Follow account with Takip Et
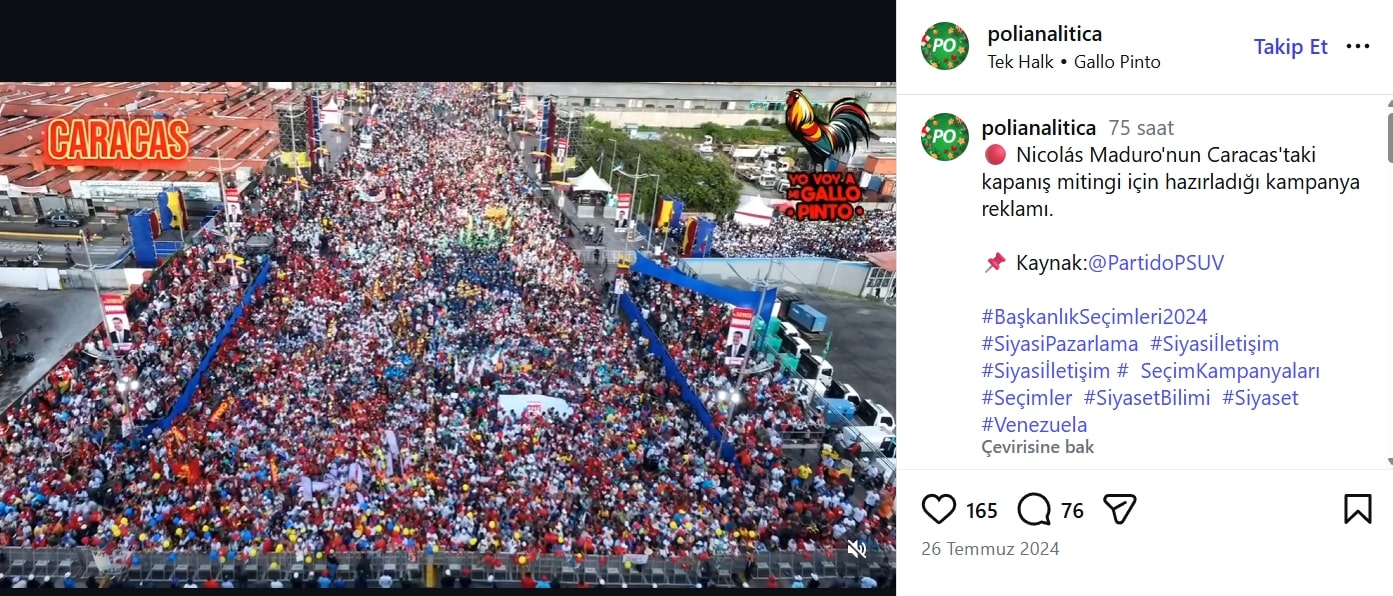Image resolution: width=1393 pixels, height=596 pixels. 1291,47
